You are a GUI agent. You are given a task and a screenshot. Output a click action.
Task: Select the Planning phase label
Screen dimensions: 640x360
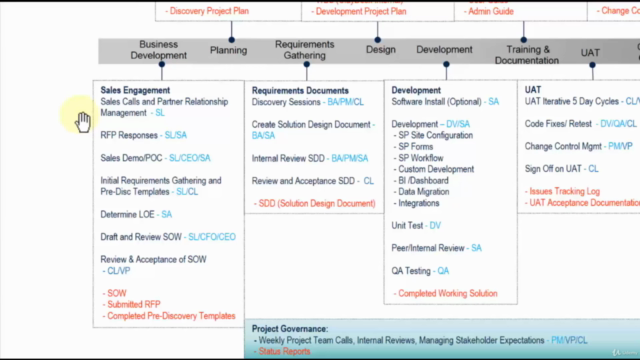(229, 50)
